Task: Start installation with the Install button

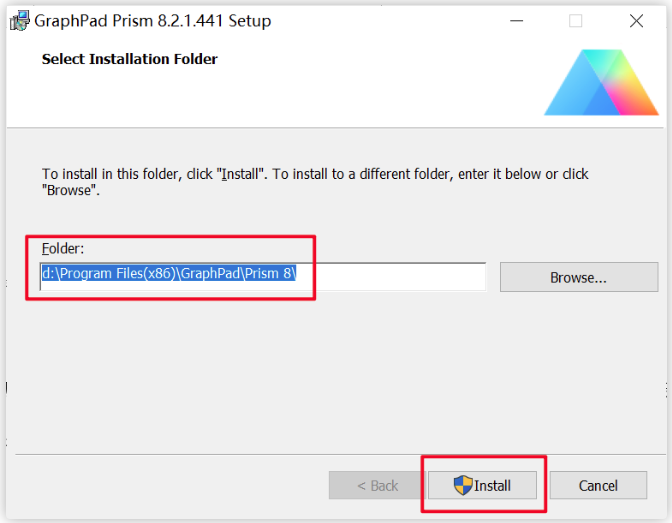Action: coord(482,485)
